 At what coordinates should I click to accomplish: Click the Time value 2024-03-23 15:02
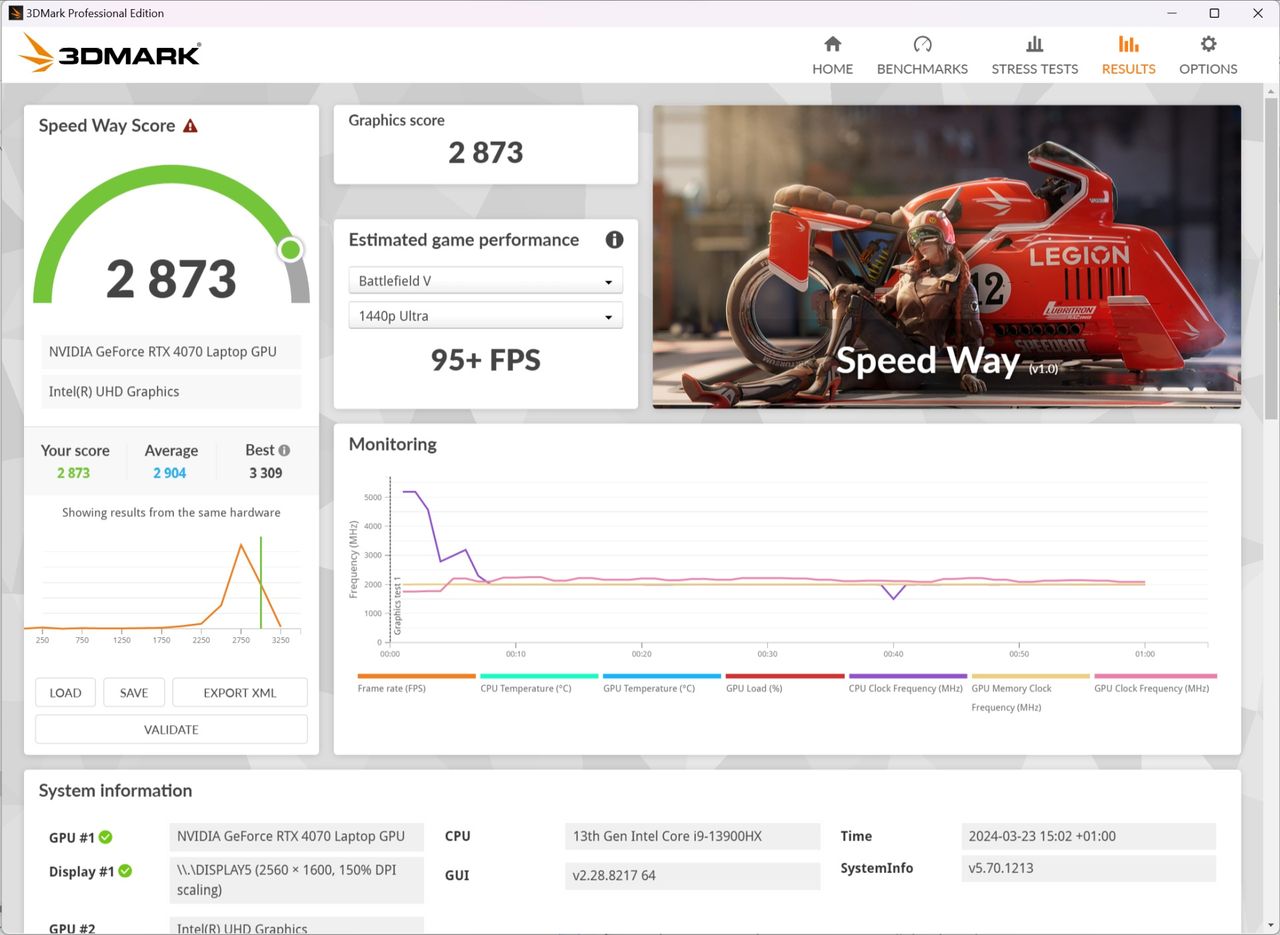click(x=1088, y=836)
